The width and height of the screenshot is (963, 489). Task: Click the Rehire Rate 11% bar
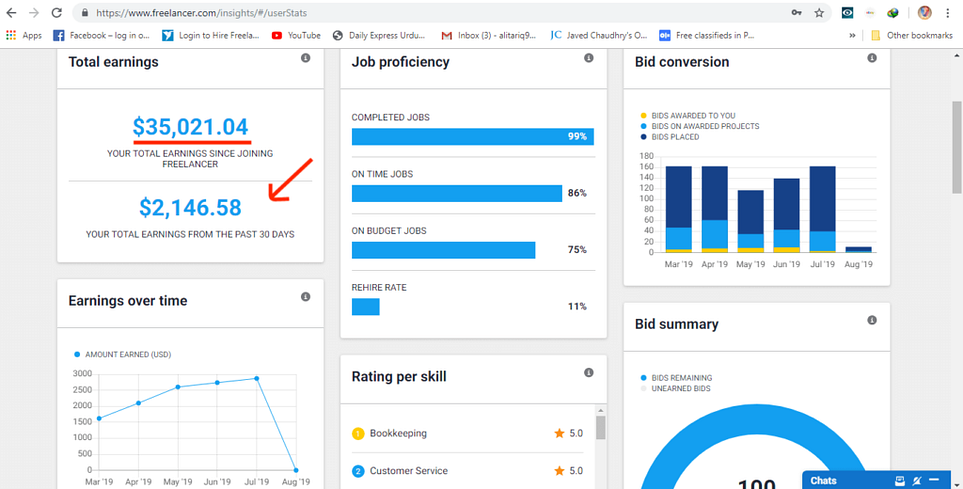pyautogui.click(x=365, y=307)
